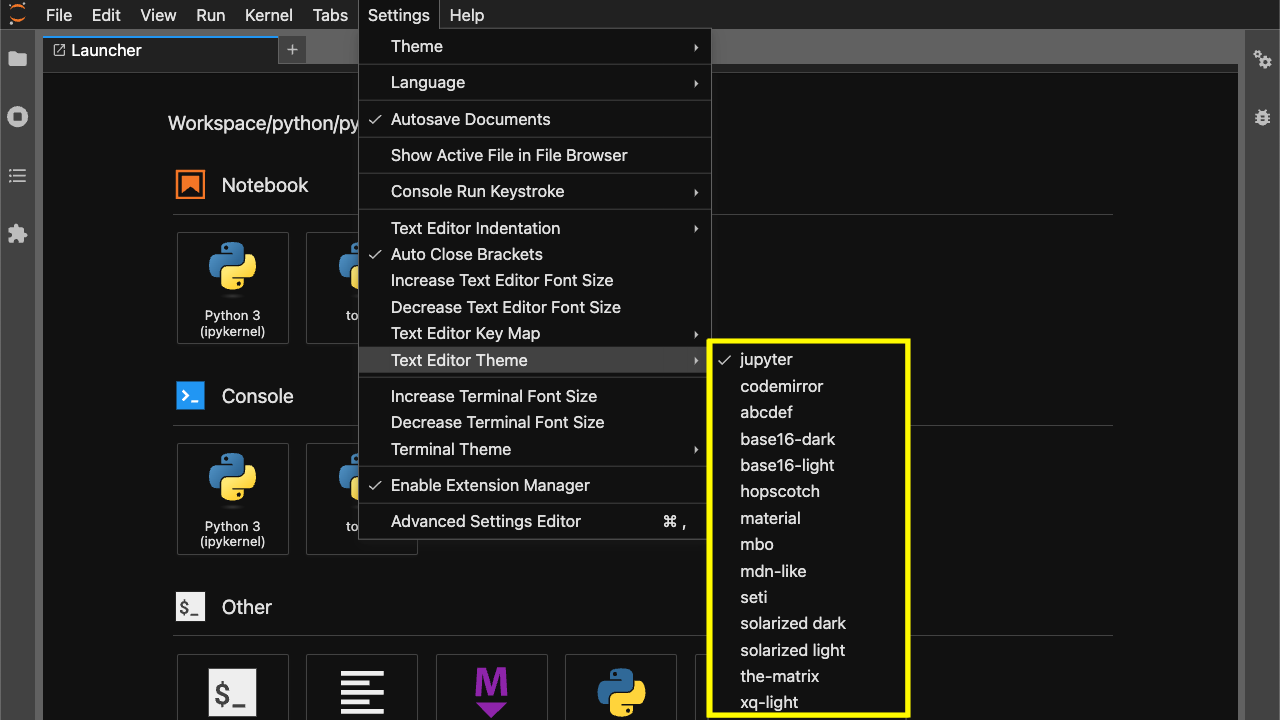Open the Help menu
This screenshot has width=1280, height=720.
point(467,15)
